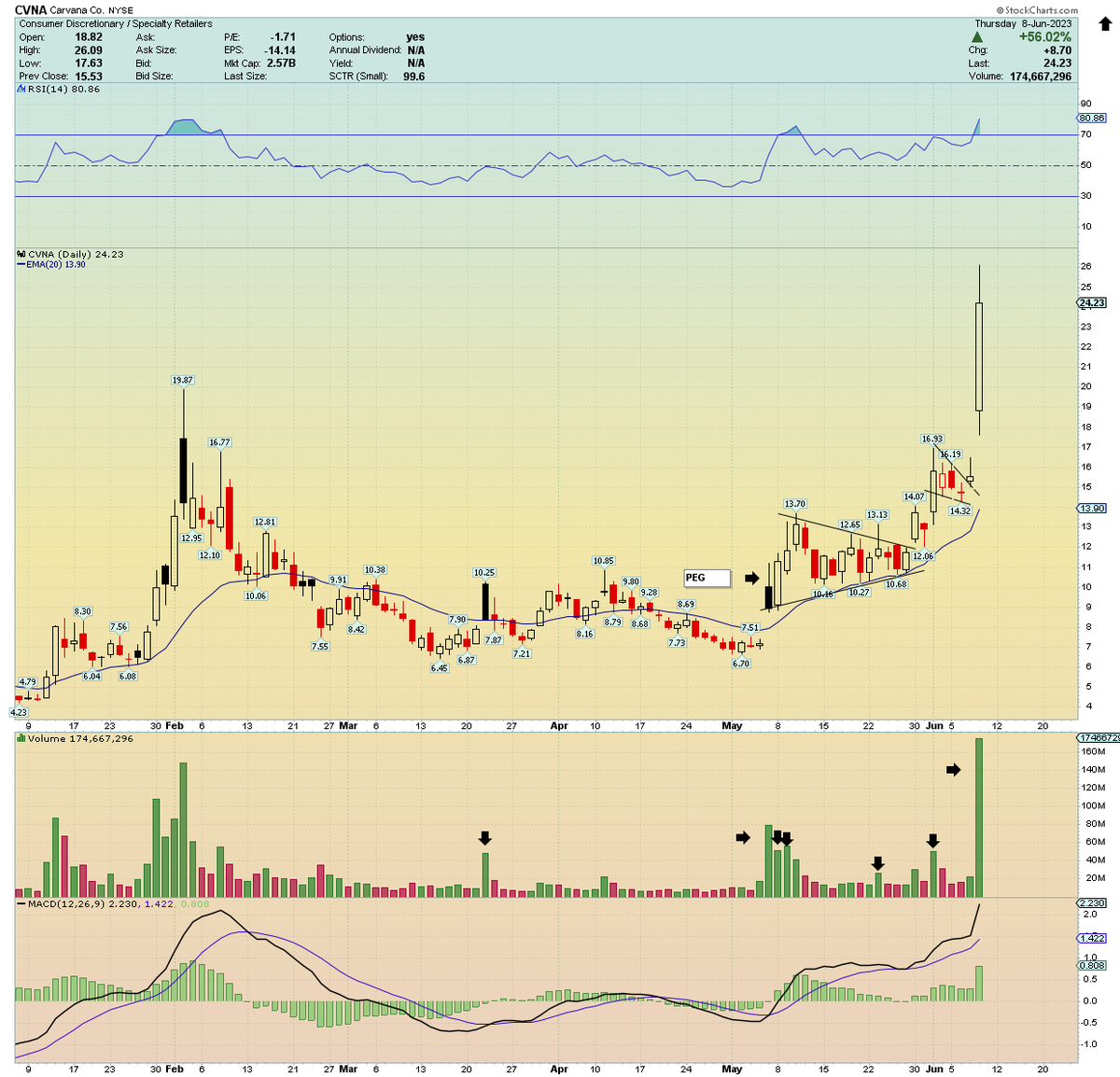Click the Prev Close value 15.53
Viewport: 1120px width, 1077px height.
coord(89,77)
